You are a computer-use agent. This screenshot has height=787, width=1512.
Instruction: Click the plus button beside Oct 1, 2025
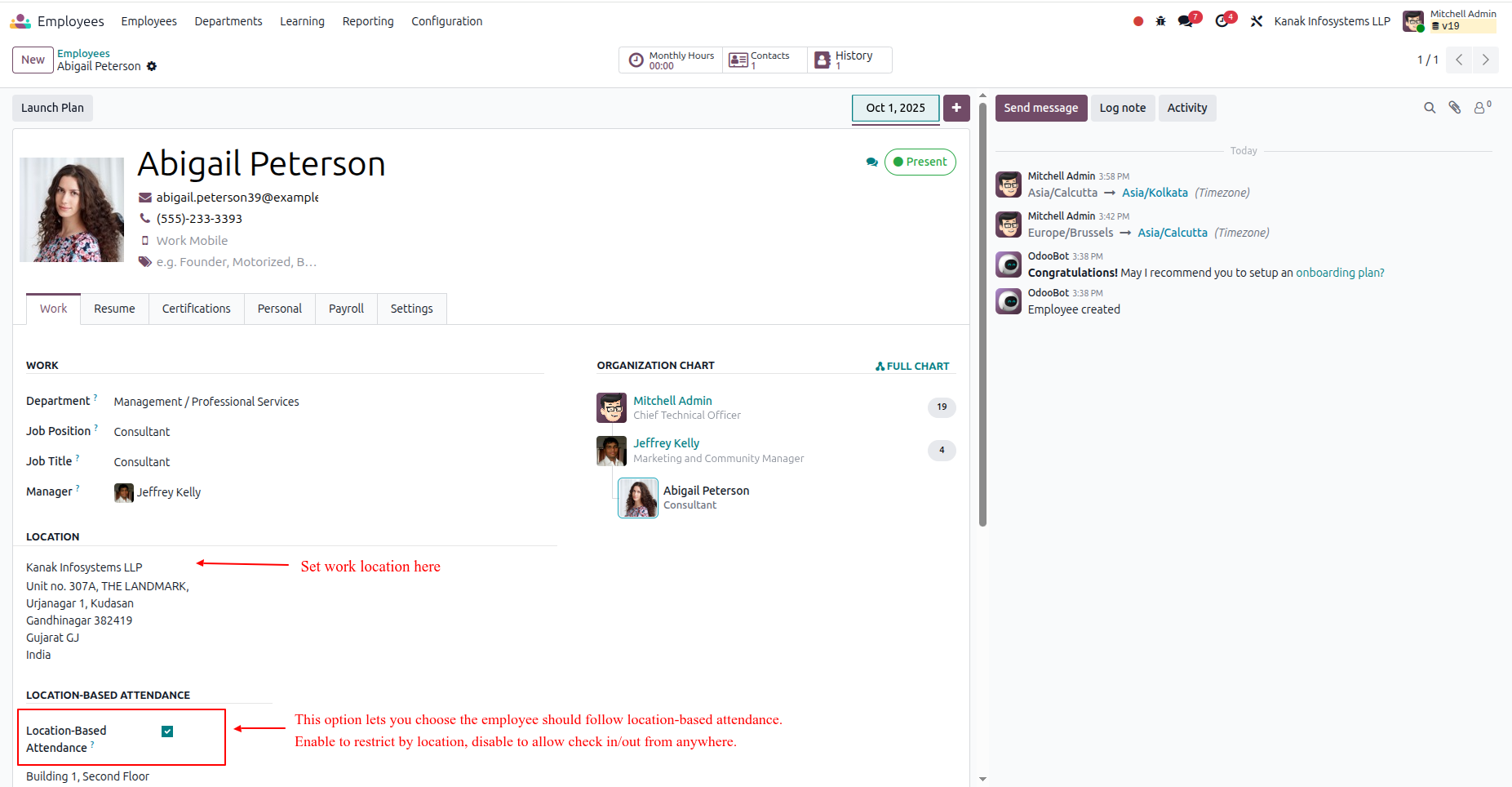pyautogui.click(x=956, y=108)
